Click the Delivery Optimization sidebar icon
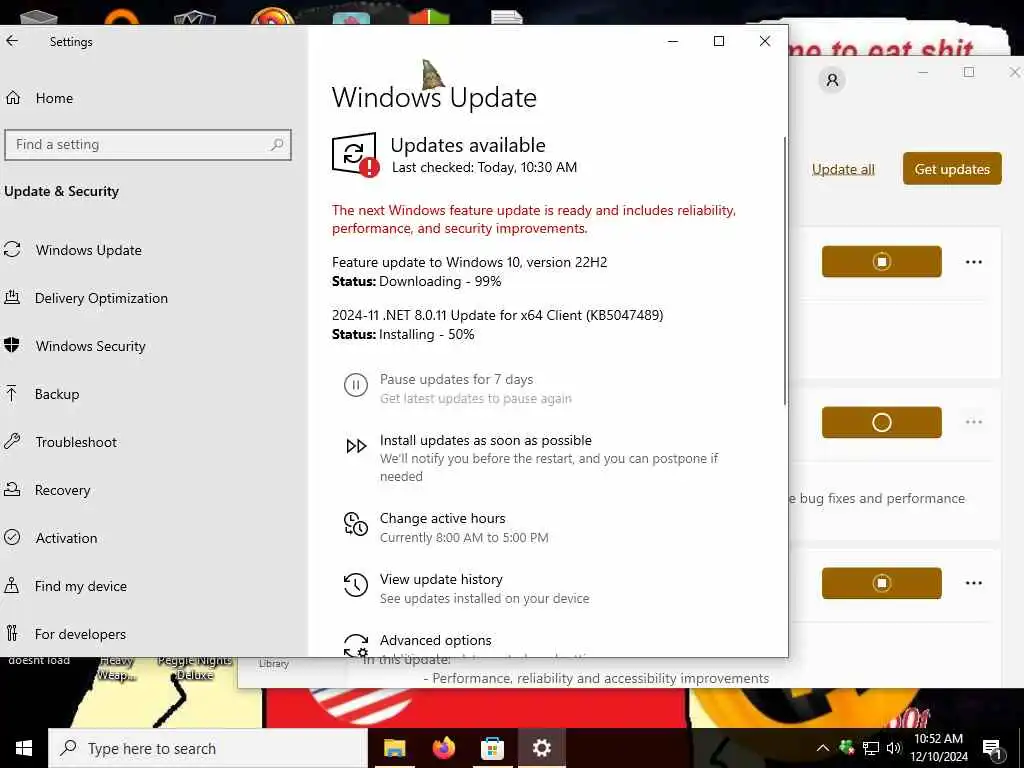 pos(12,298)
